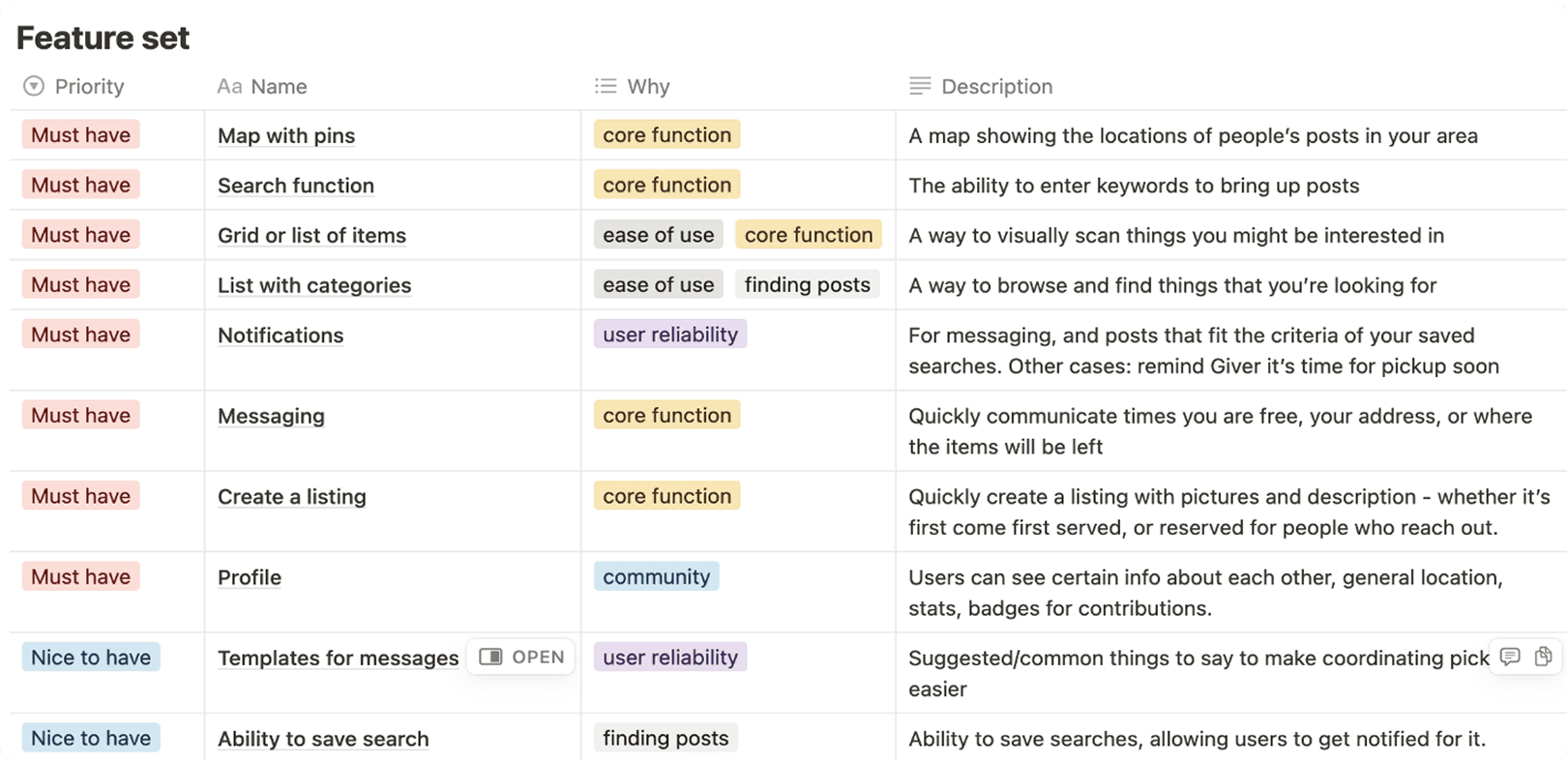
Task: Click core function tag in Messaging row
Action: point(667,415)
